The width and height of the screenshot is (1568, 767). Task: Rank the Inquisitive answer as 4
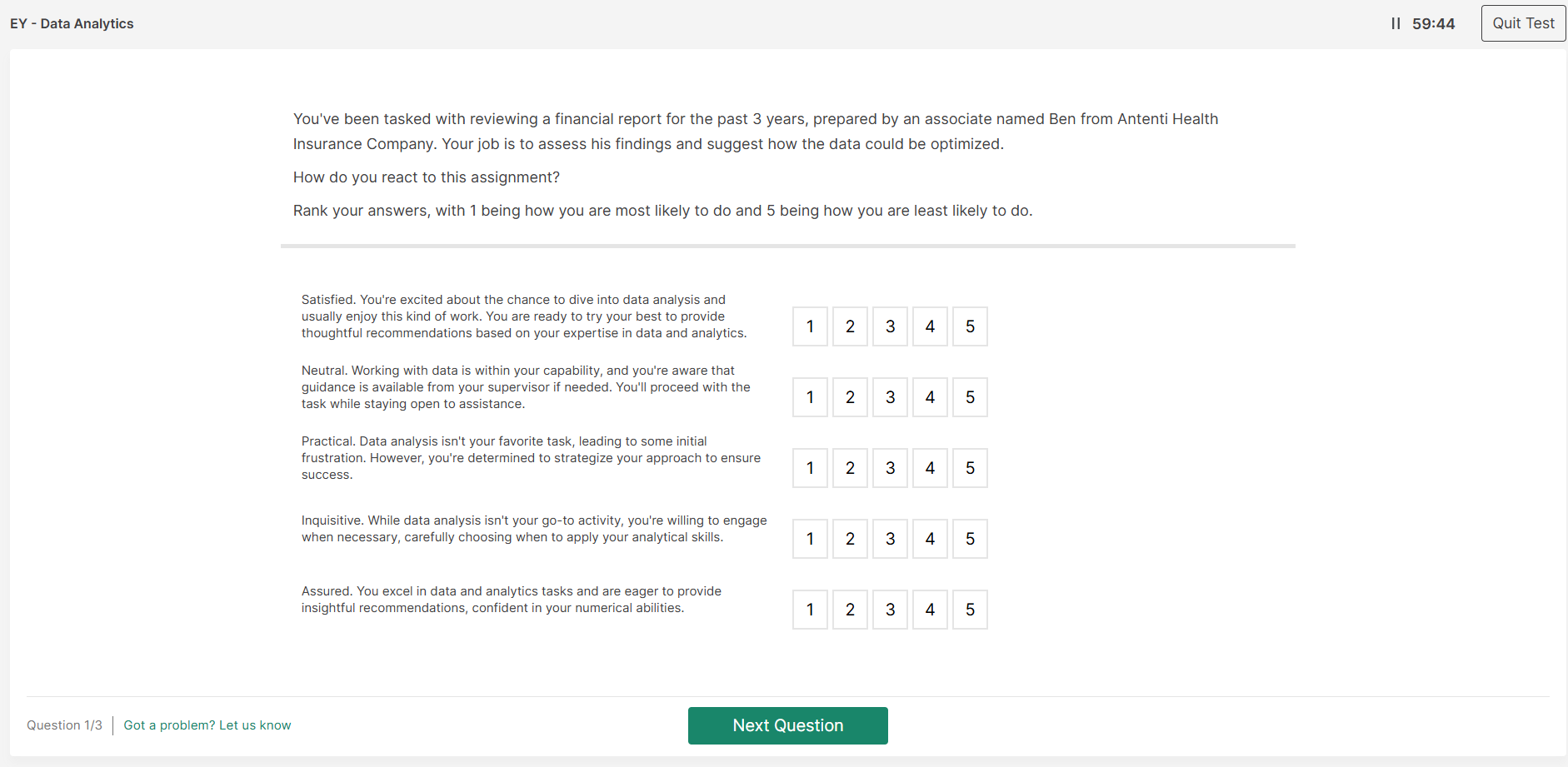click(x=930, y=539)
